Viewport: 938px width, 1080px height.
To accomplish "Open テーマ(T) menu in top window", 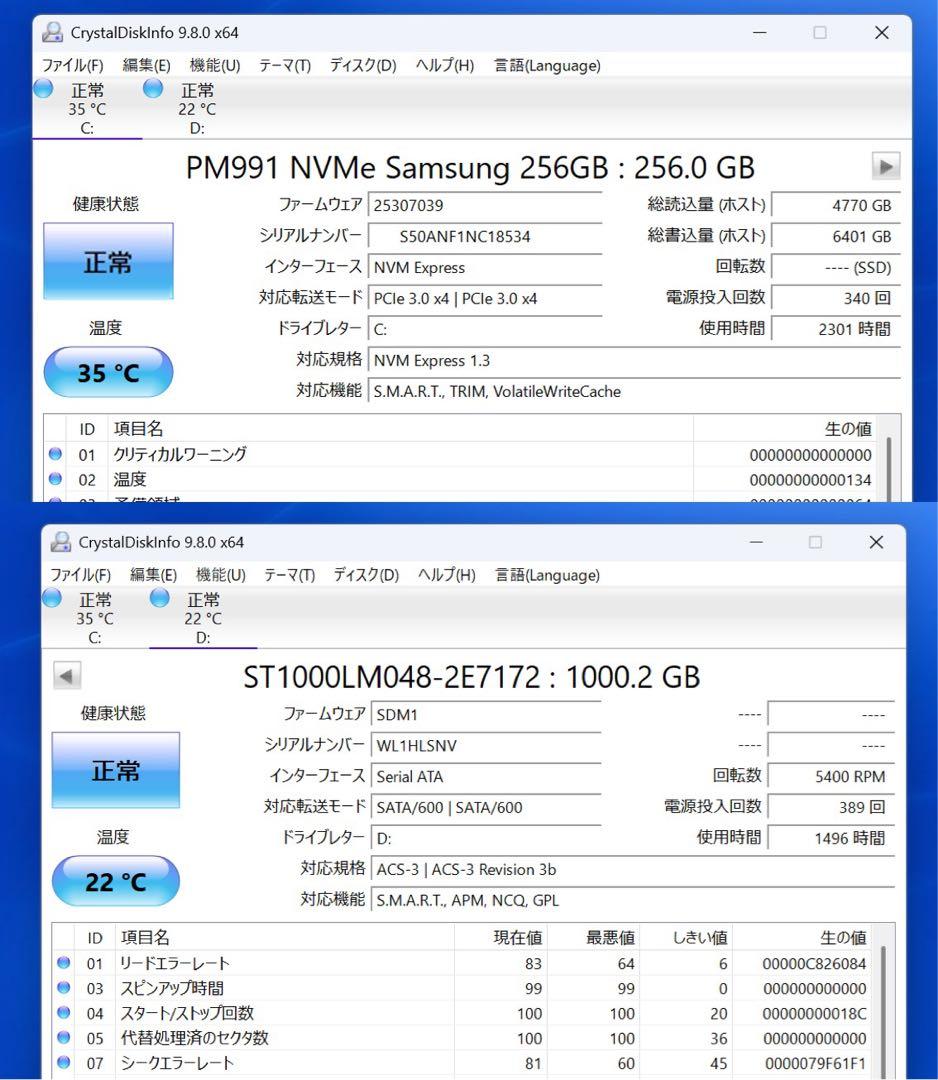I will (285, 65).
